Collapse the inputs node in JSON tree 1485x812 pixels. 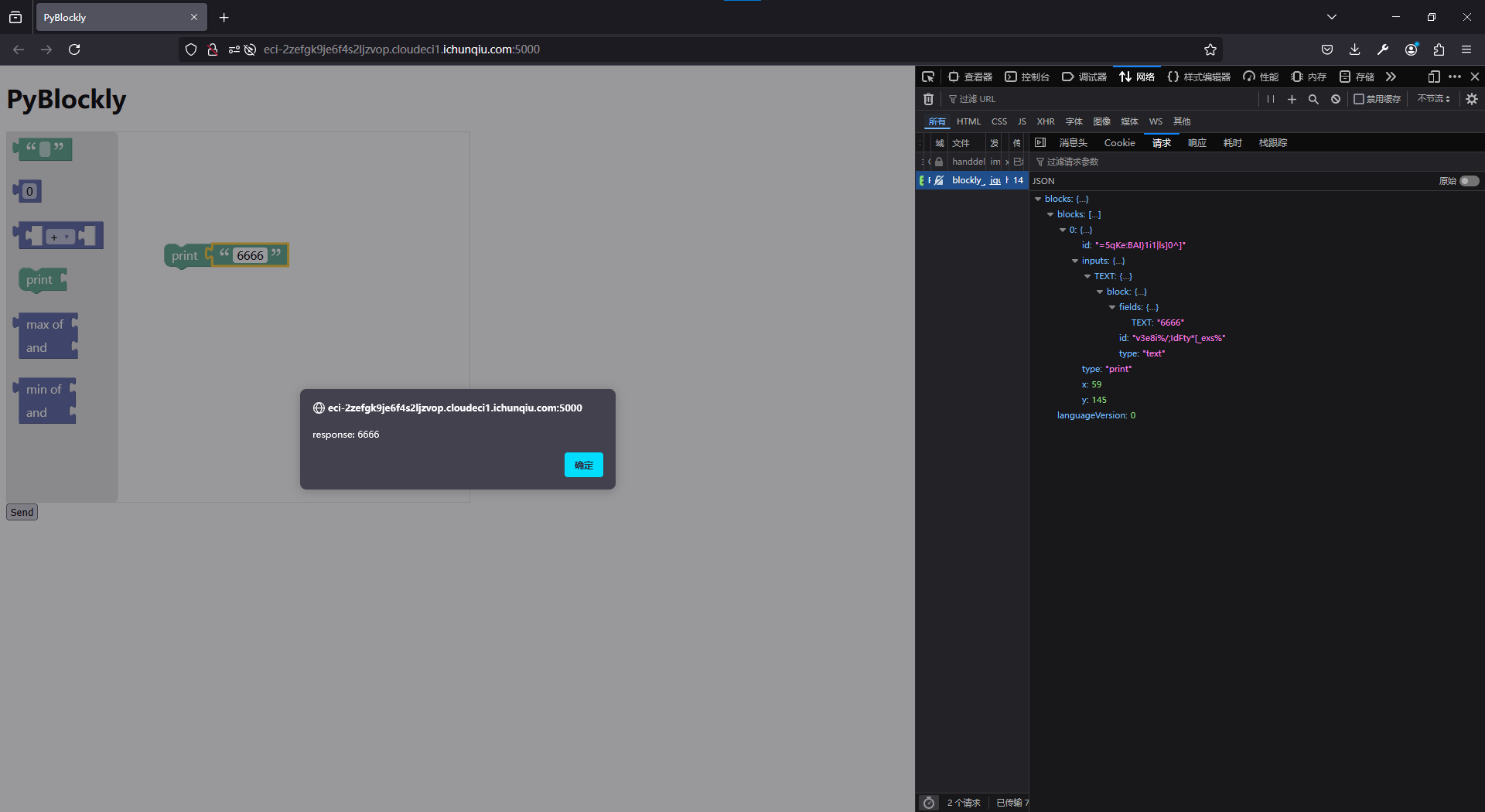click(x=1075, y=261)
